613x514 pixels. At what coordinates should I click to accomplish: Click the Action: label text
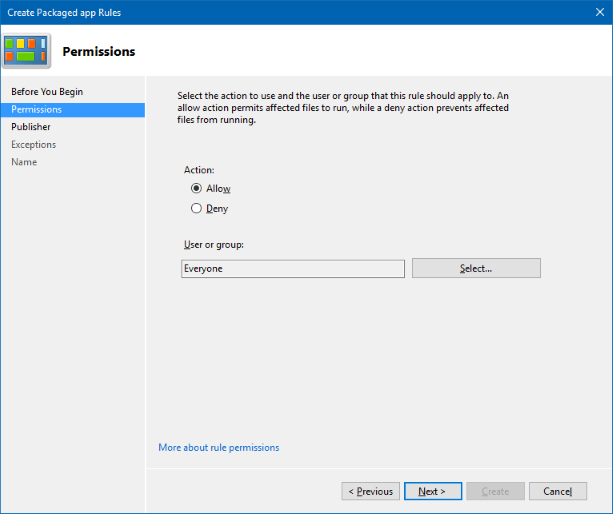199,170
